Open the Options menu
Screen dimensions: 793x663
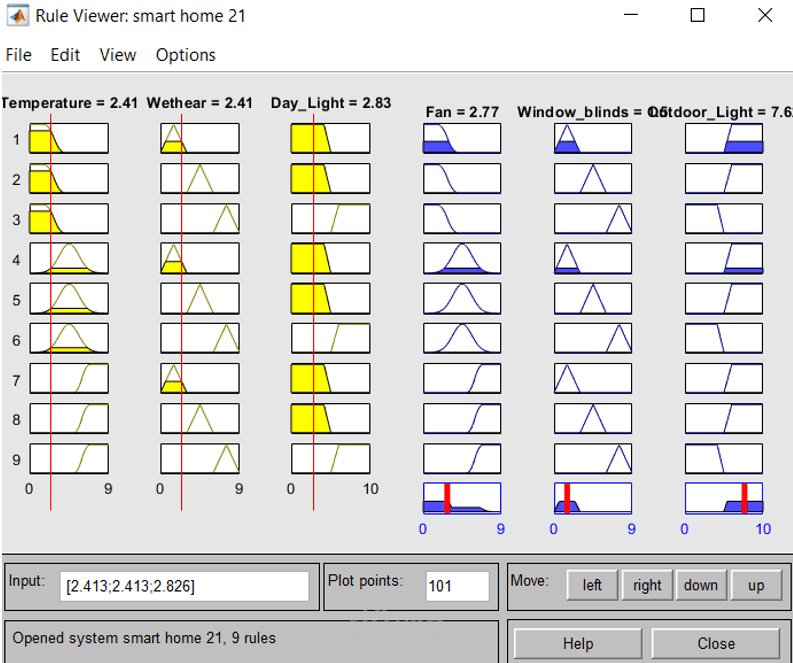tap(185, 55)
